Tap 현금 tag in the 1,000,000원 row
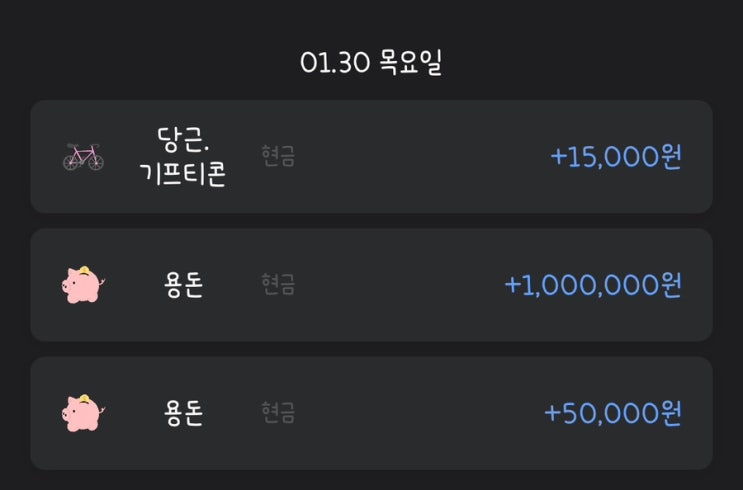 pos(277,285)
